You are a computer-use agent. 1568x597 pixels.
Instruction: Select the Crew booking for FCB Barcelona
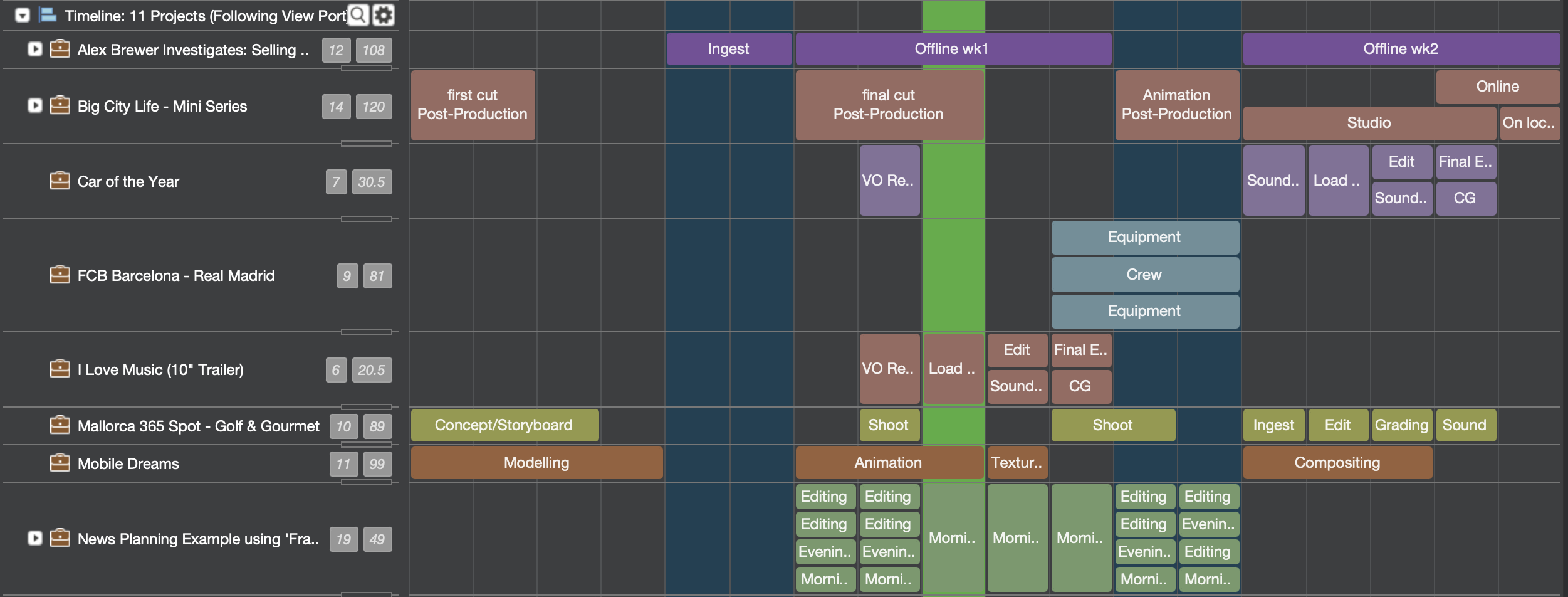[1144, 275]
